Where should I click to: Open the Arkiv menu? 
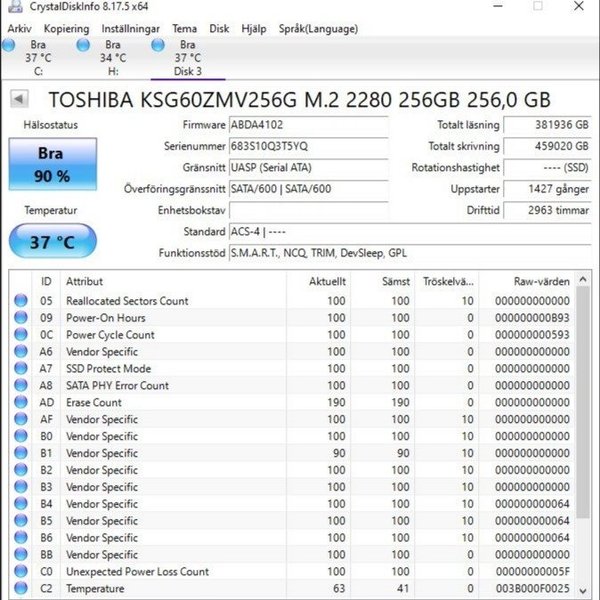[19, 29]
